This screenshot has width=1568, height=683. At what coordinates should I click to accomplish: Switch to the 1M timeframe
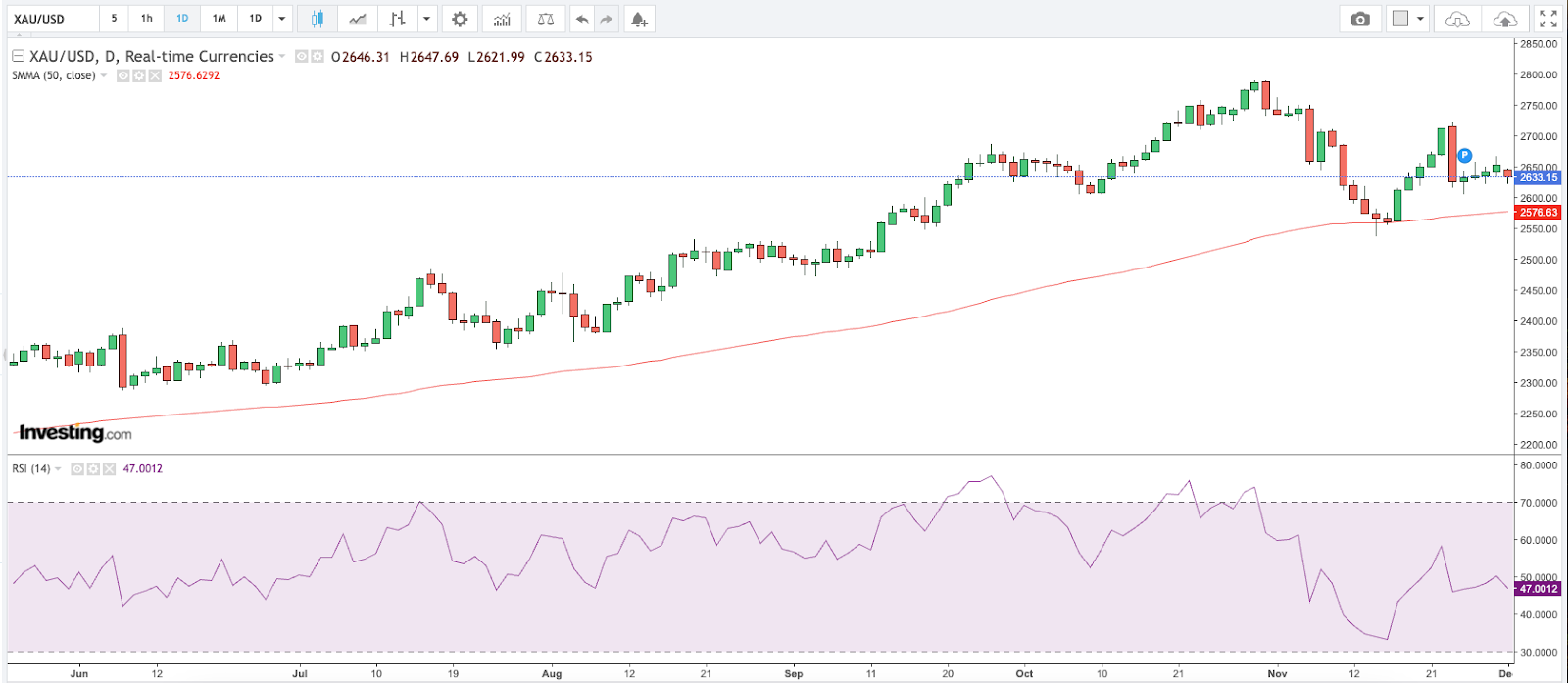click(220, 19)
